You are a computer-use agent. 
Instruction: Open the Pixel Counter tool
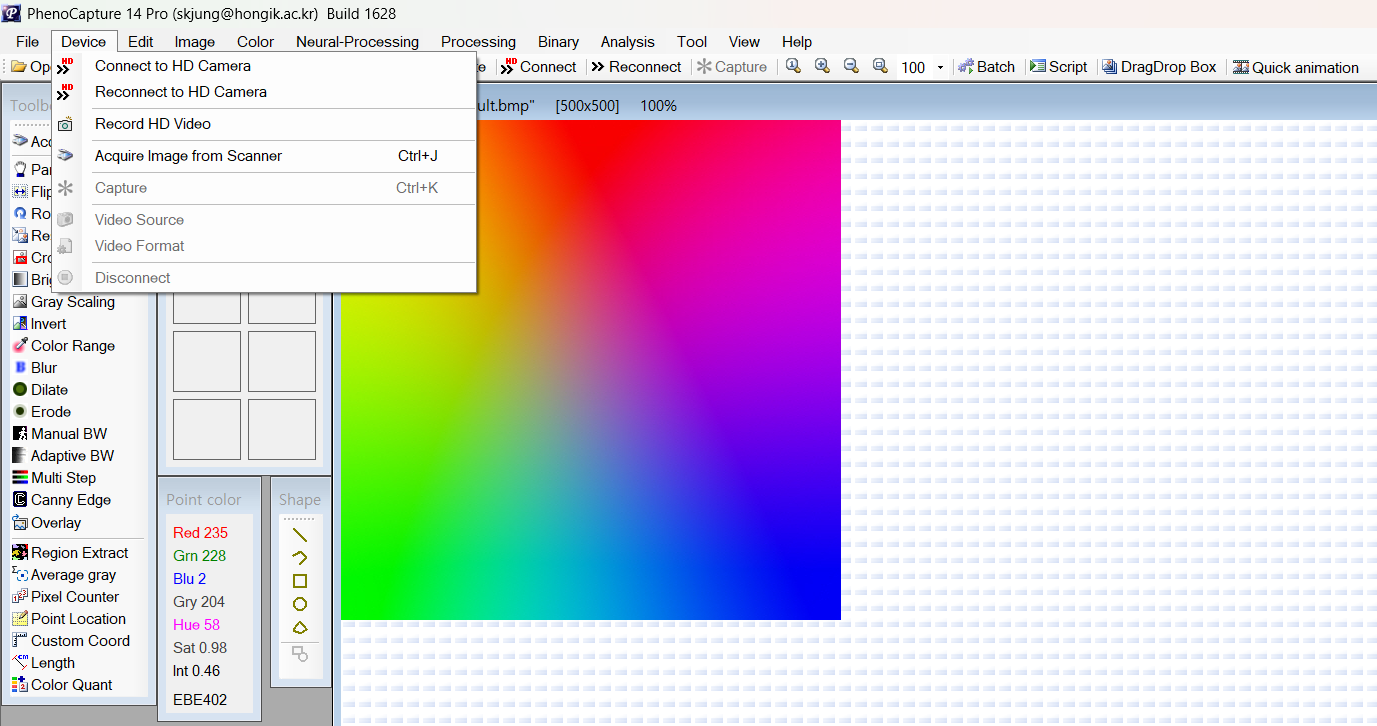tap(65, 597)
